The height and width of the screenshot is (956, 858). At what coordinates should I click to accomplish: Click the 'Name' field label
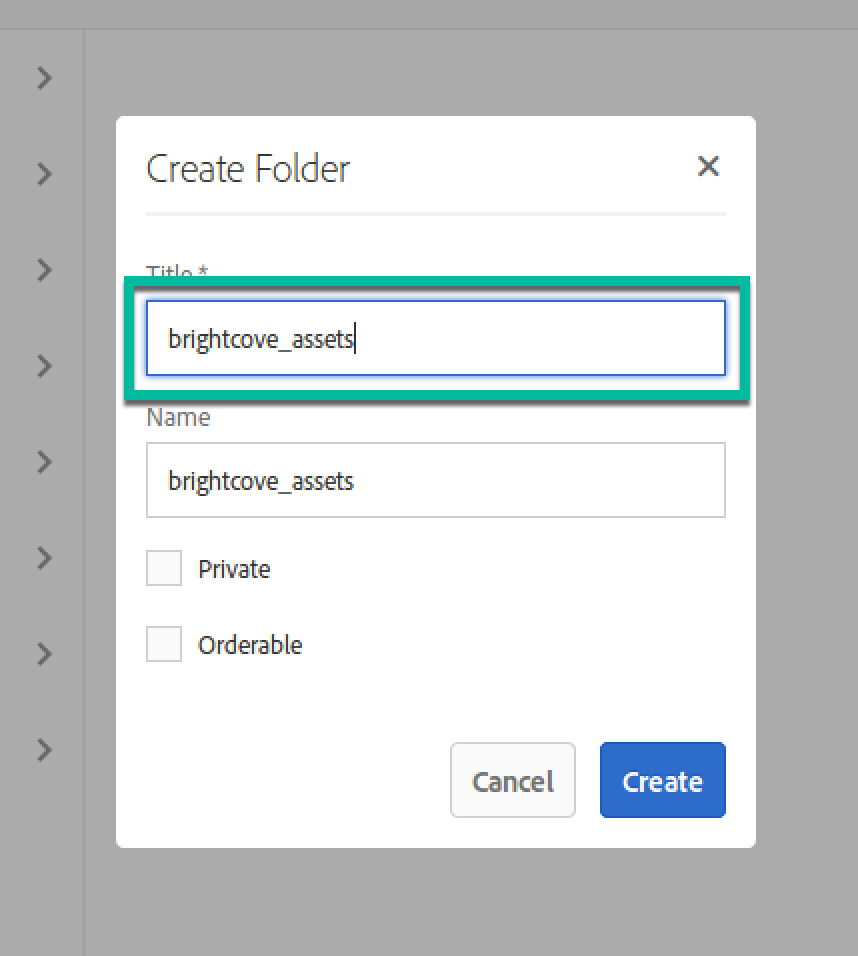coord(178,418)
